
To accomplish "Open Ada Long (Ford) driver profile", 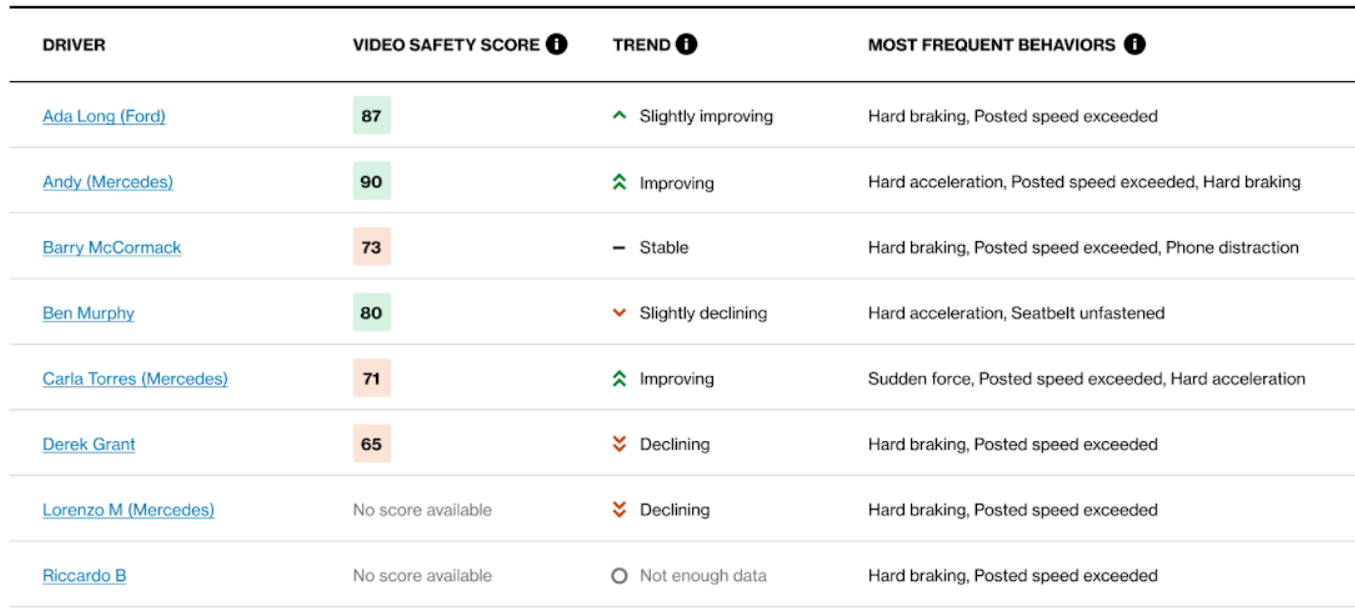I will 104,116.
